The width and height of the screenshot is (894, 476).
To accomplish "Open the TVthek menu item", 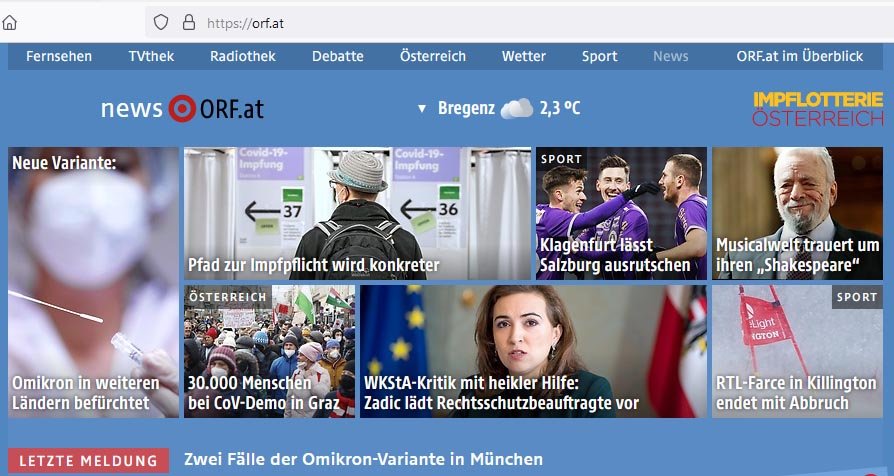I will click(151, 56).
